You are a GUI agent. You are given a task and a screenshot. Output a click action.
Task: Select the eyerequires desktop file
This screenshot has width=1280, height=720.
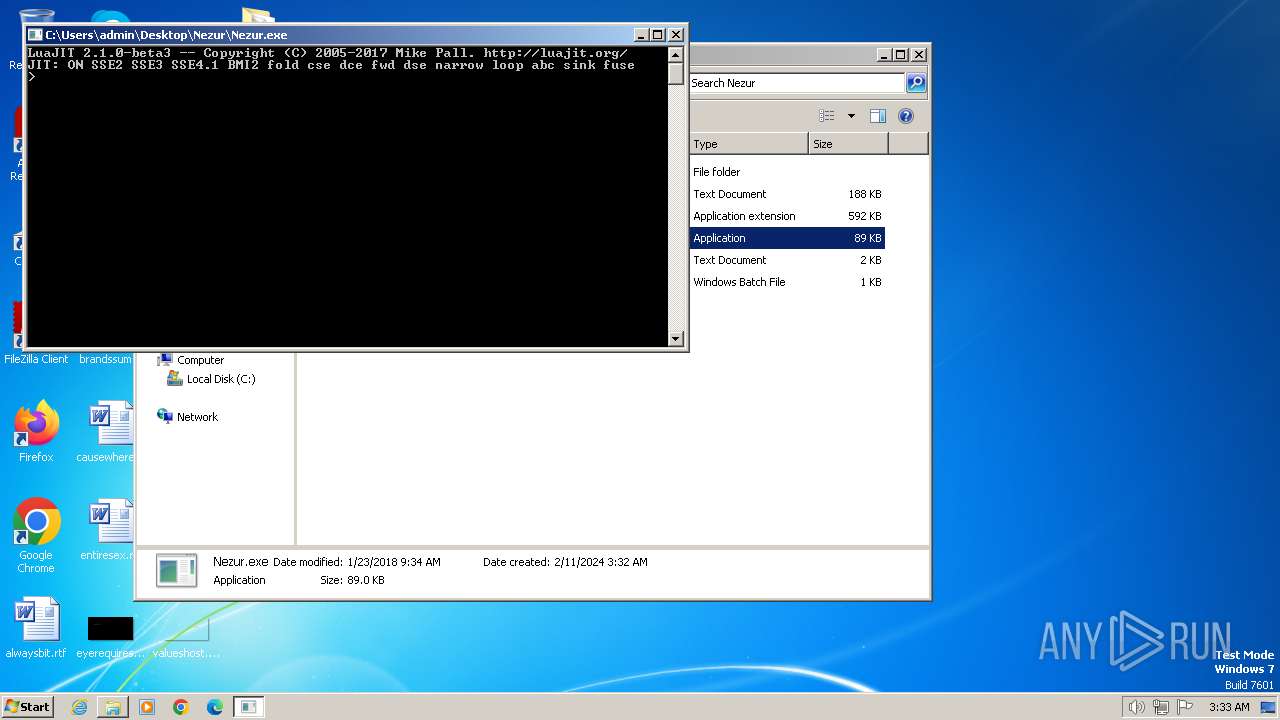pos(110,638)
